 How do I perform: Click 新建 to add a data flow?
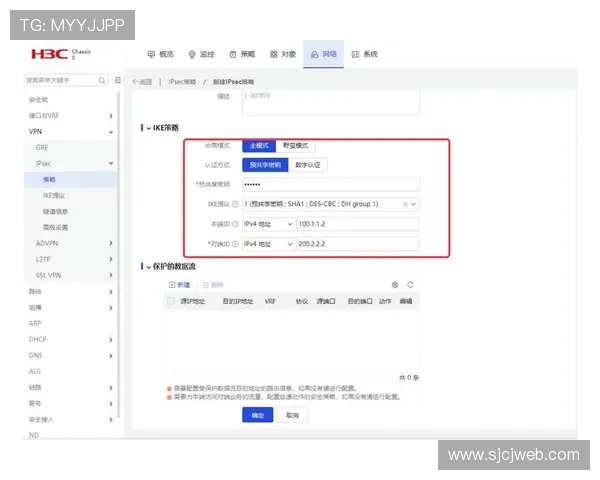(179, 285)
